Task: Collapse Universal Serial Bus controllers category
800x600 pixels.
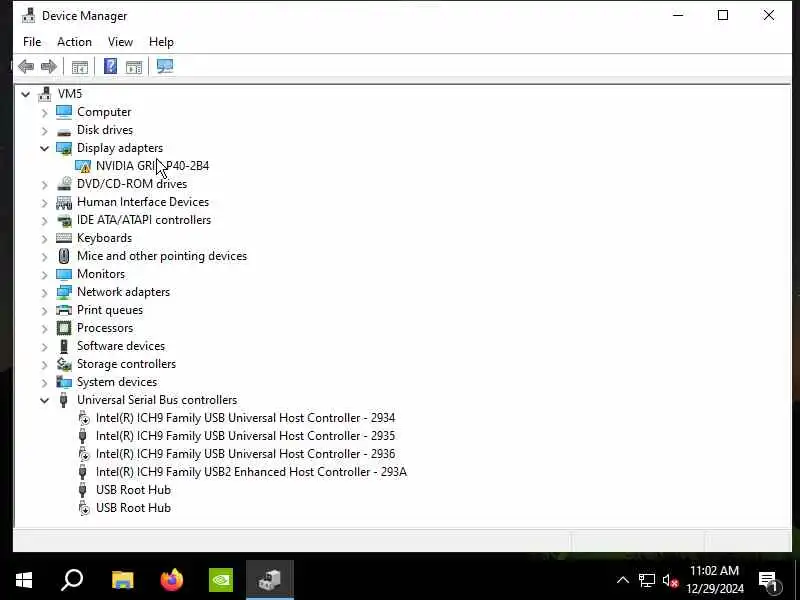Action: tap(44, 401)
